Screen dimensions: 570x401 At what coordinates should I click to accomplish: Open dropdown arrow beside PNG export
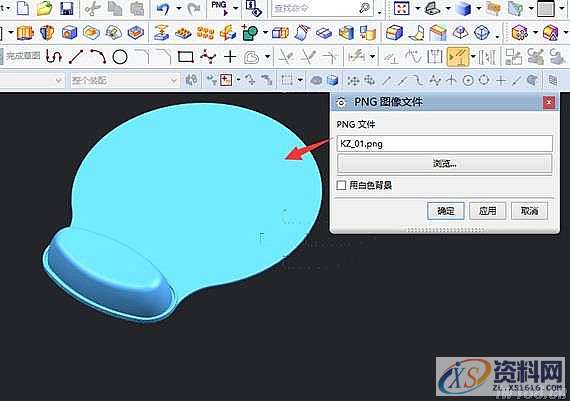236,8
